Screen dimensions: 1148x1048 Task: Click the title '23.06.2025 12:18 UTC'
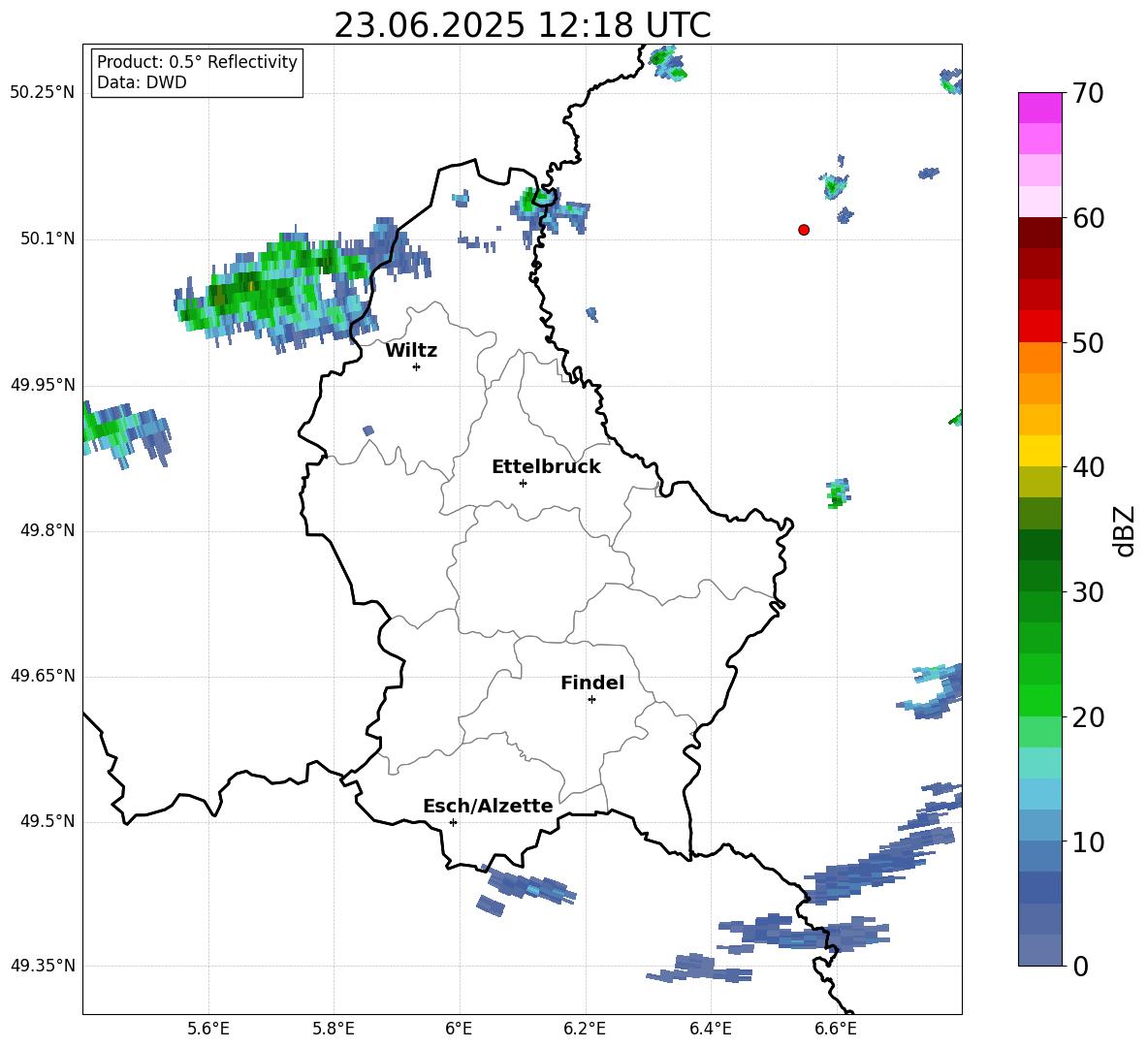point(522,25)
